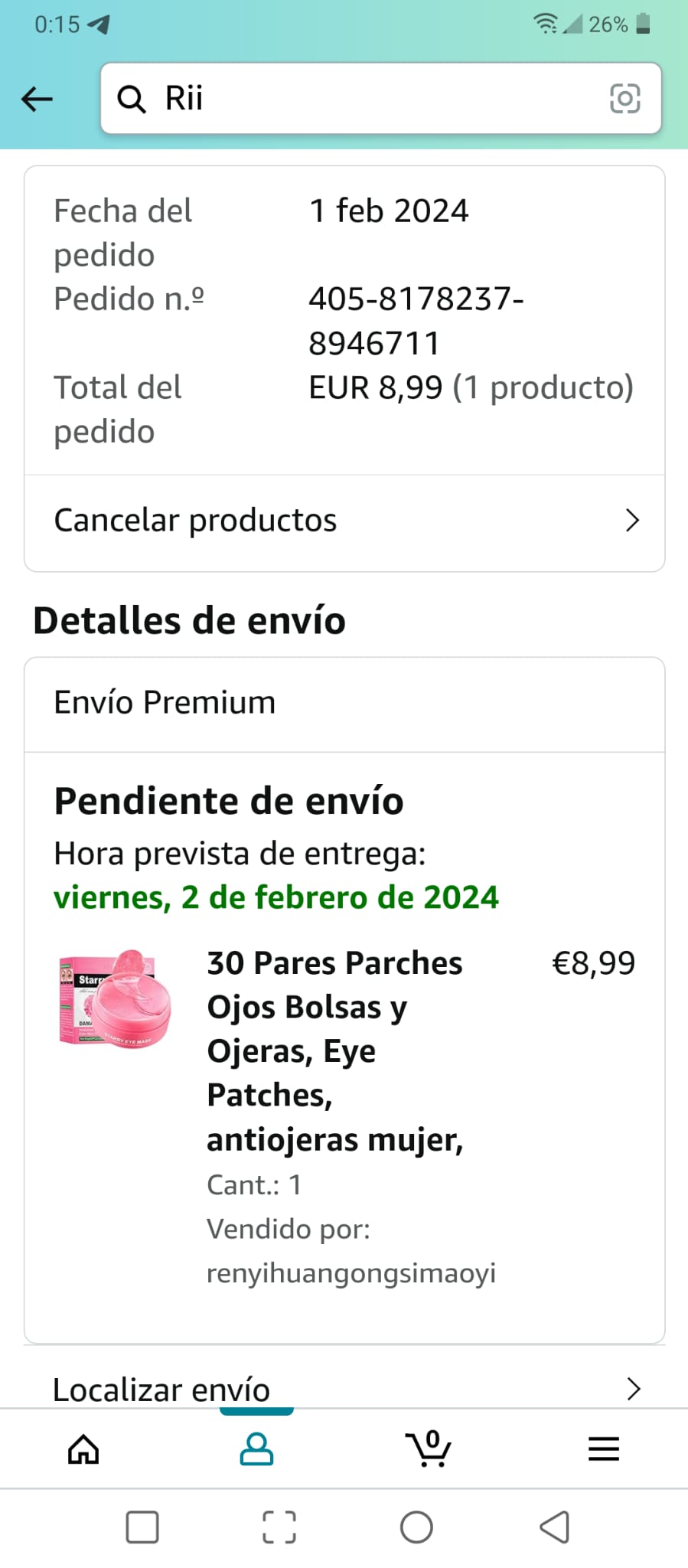This screenshot has height=1568, width=688.
Task: Expand the Localizar envío chevron
Action: point(633,1389)
